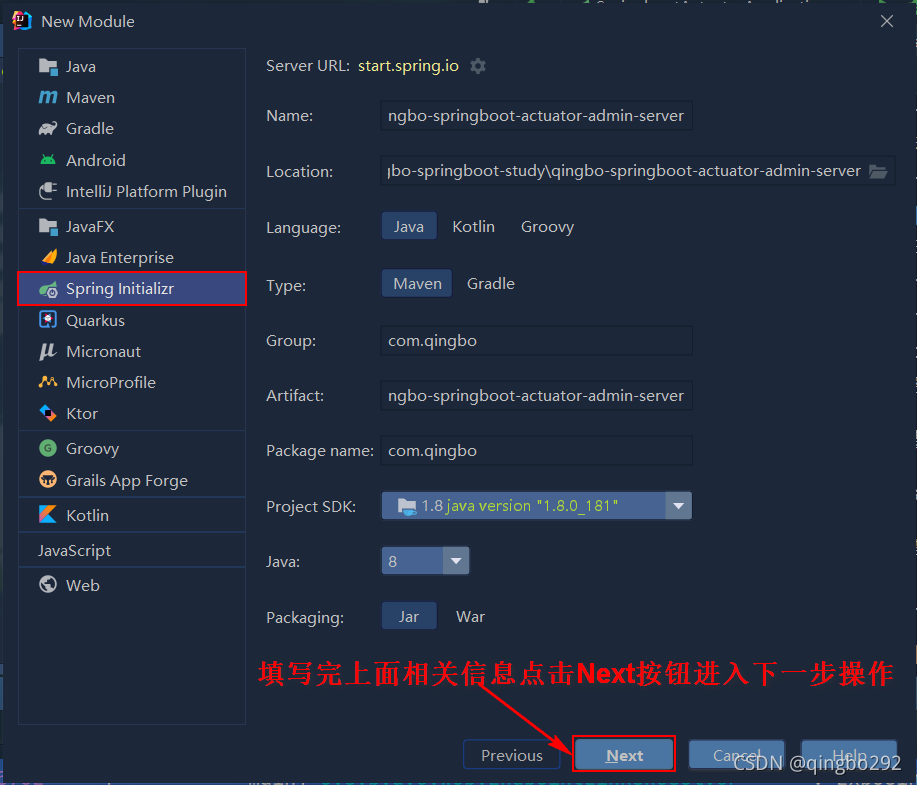This screenshot has height=785, width=917.
Task: Click the Previous button
Action: point(512,755)
